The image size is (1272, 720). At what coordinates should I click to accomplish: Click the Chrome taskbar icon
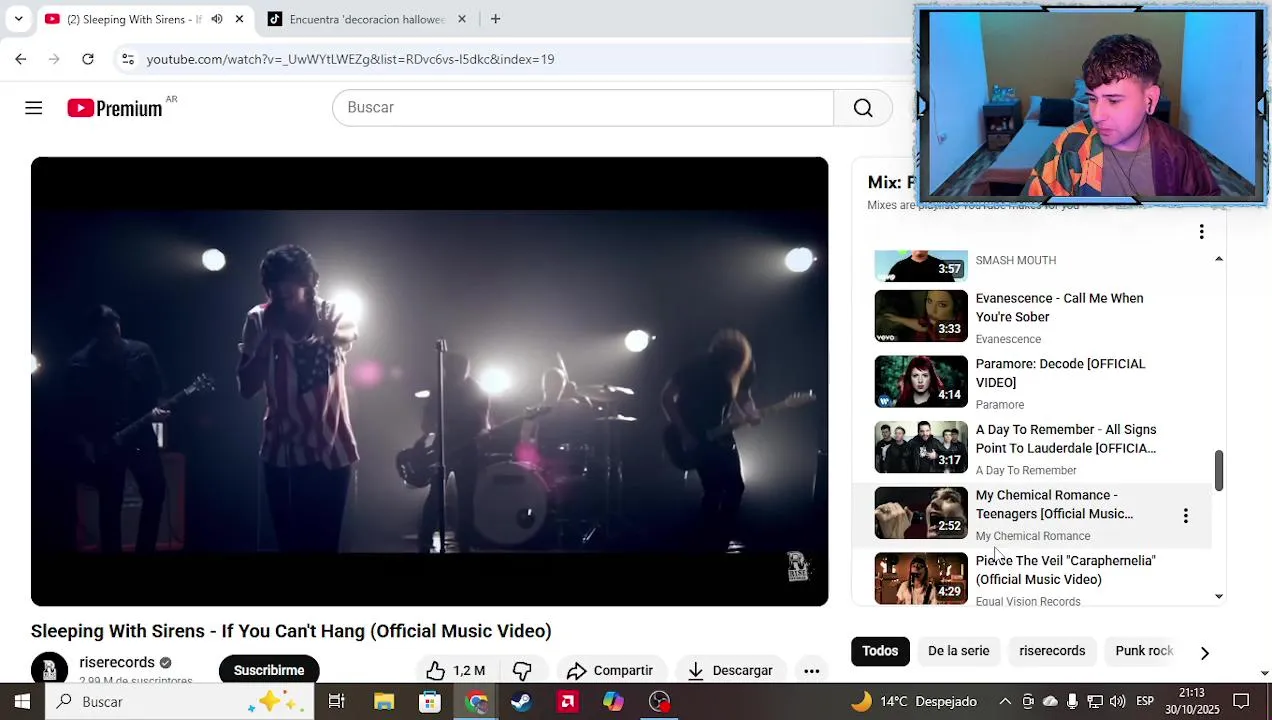click(476, 702)
